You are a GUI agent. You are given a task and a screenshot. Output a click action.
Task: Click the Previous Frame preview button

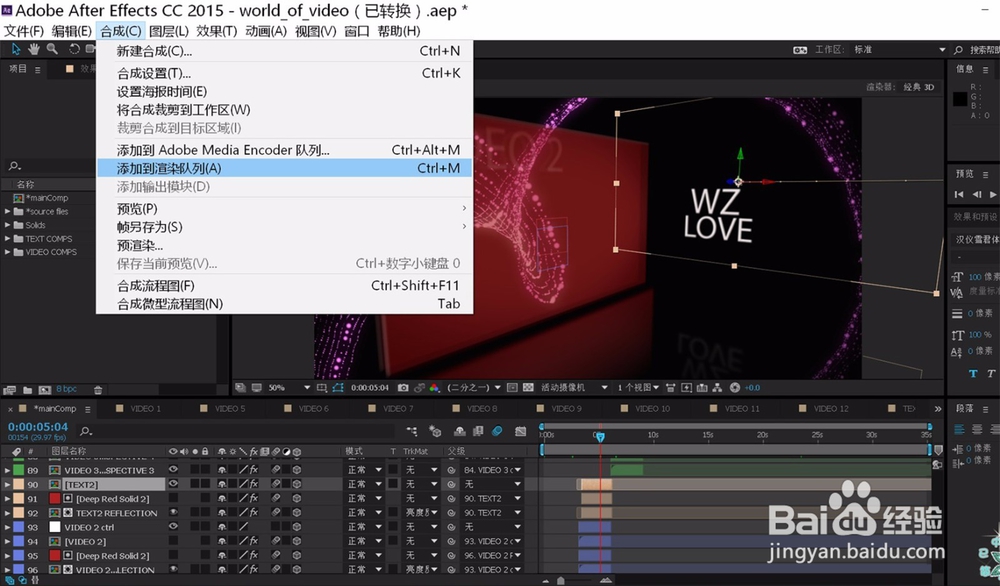pos(977,194)
